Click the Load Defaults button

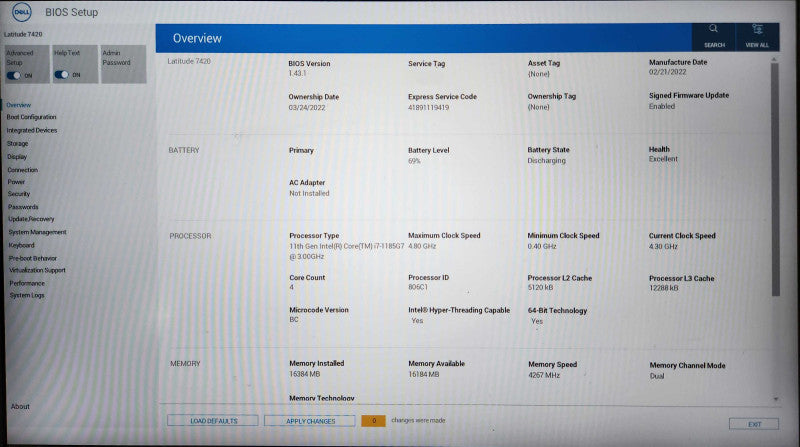coord(213,421)
